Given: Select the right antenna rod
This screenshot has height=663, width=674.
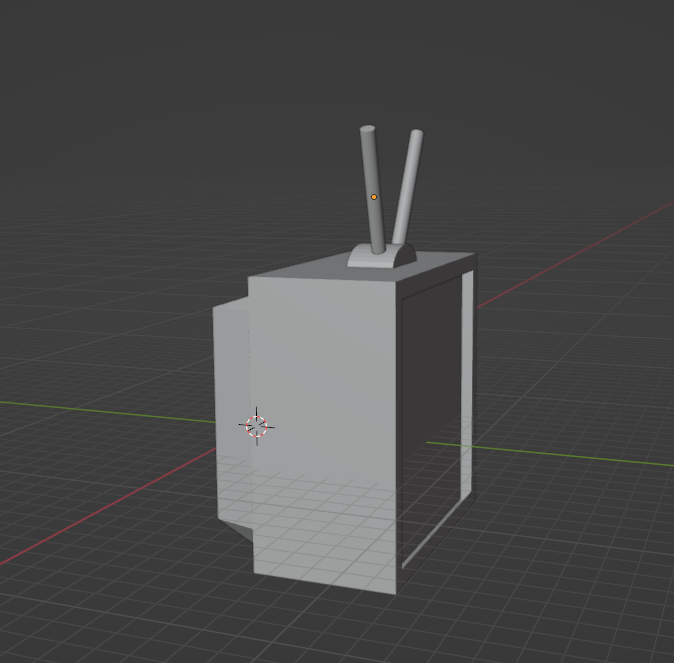Looking at the screenshot, I should (x=408, y=186).
